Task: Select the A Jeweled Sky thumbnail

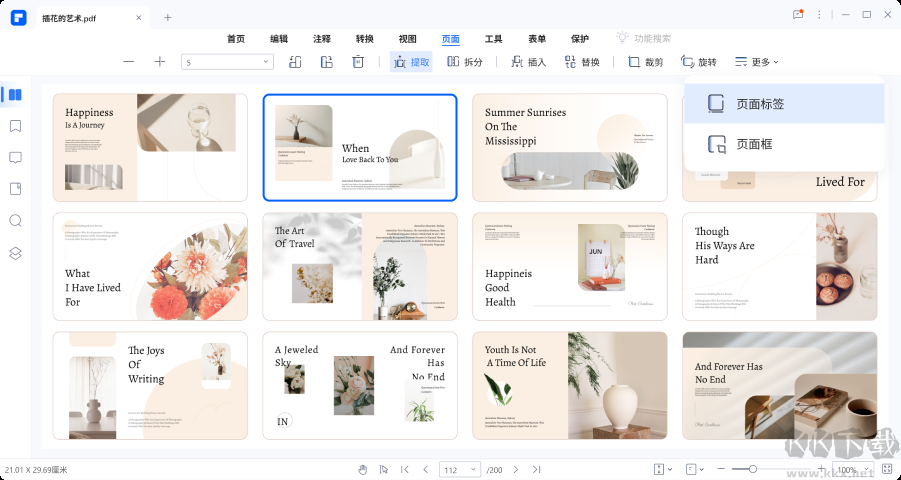Action: [360, 386]
